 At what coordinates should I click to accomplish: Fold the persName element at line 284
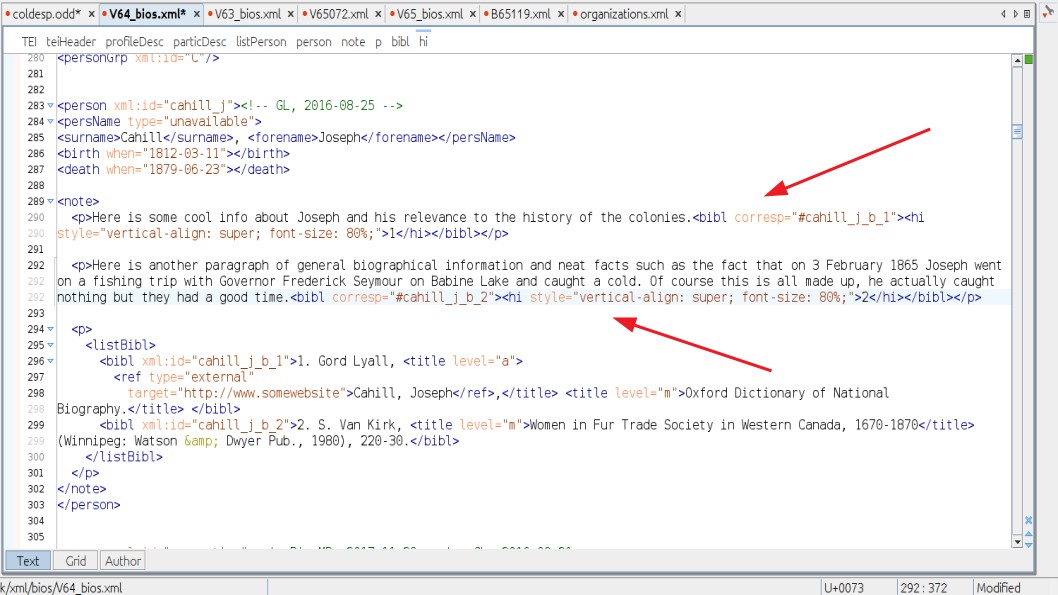point(50,122)
